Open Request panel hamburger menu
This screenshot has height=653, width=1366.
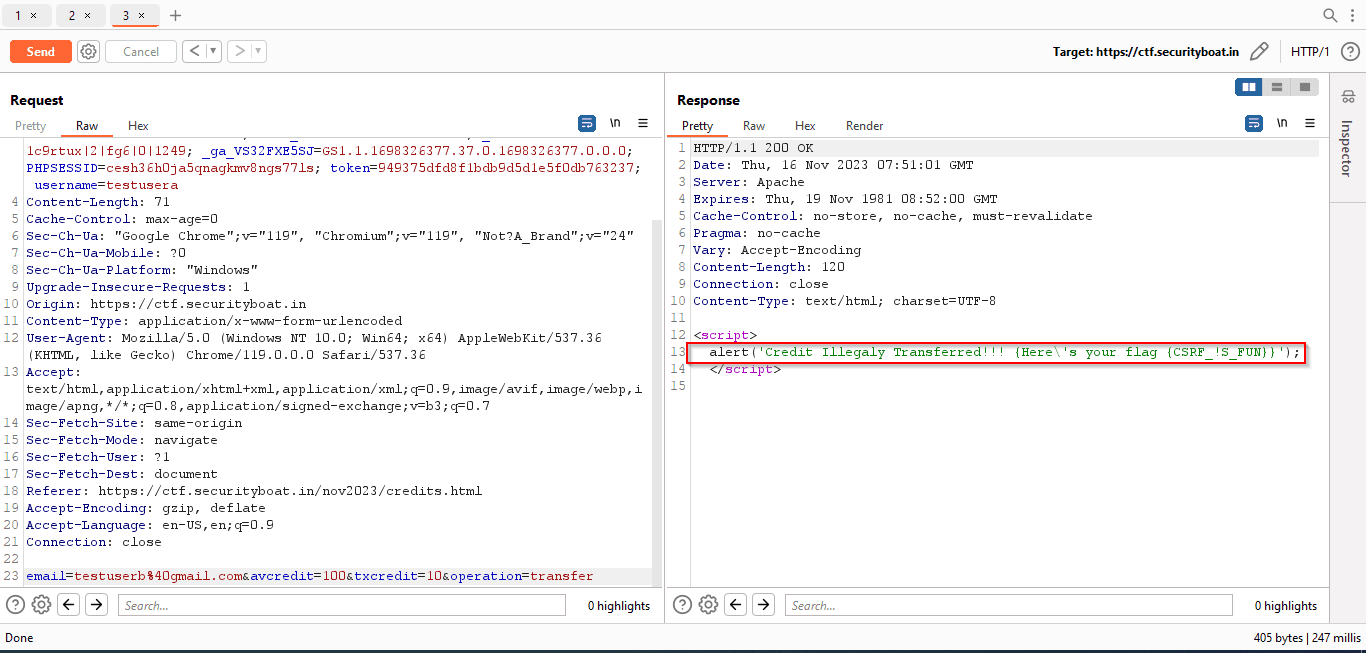click(x=643, y=124)
